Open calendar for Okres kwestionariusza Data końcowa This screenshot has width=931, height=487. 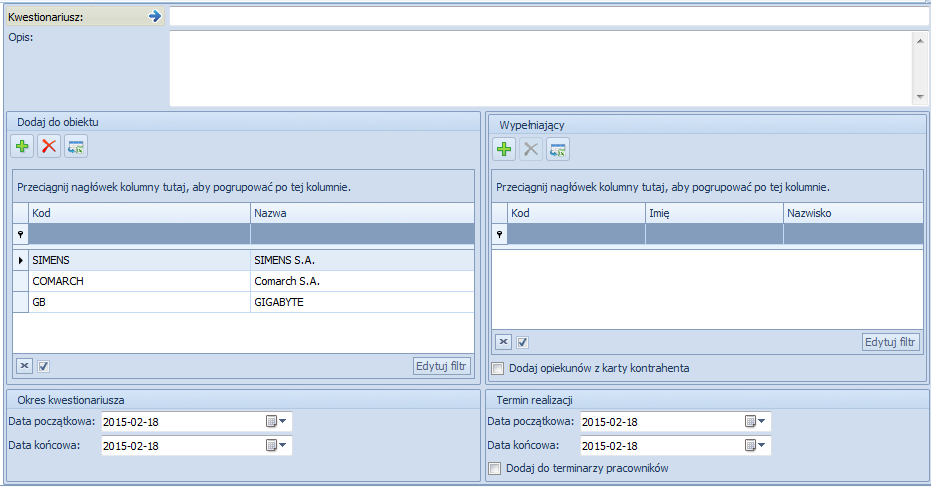[276, 445]
